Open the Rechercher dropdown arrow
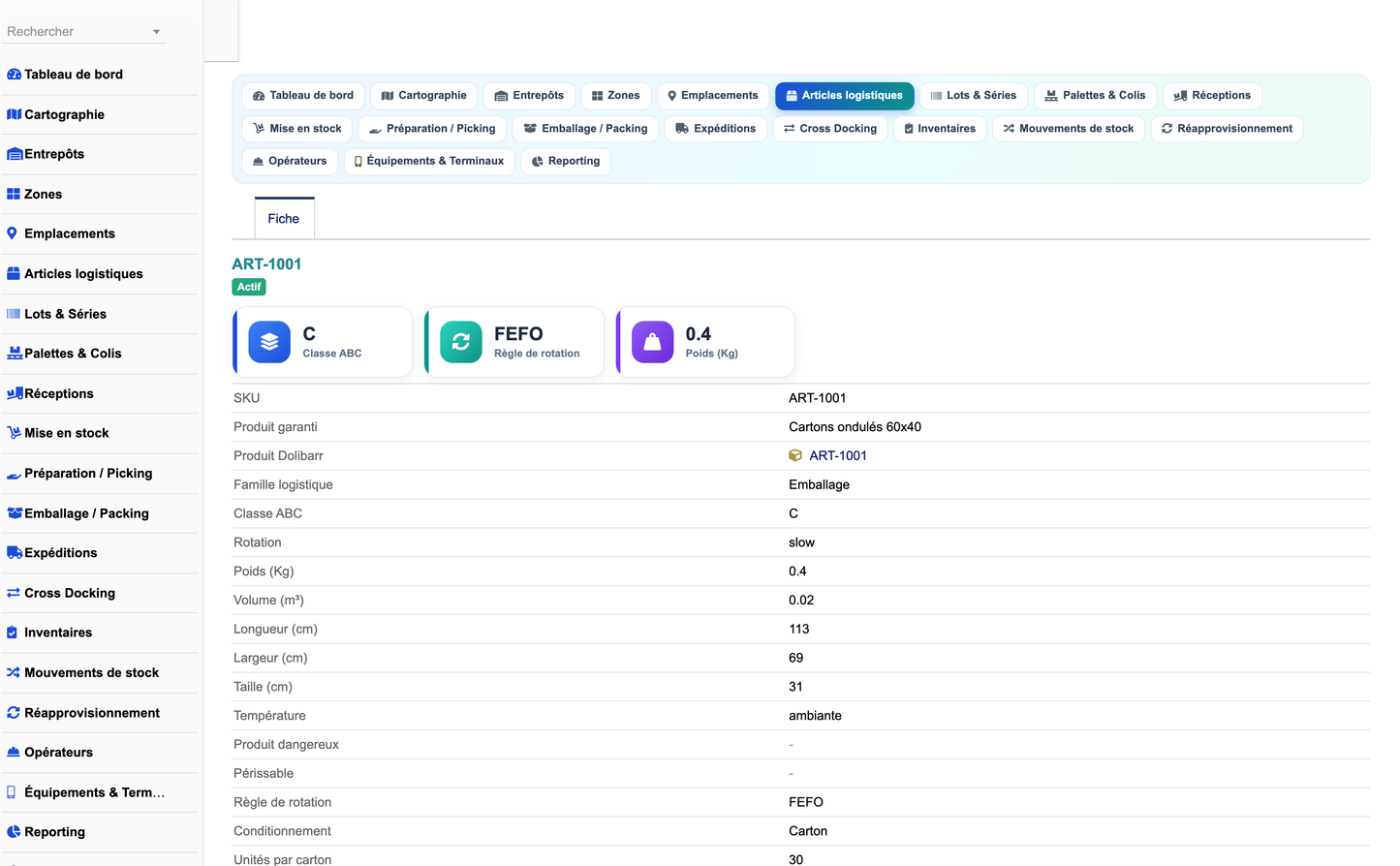The height and width of the screenshot is (866, 1400). (156, 32)
